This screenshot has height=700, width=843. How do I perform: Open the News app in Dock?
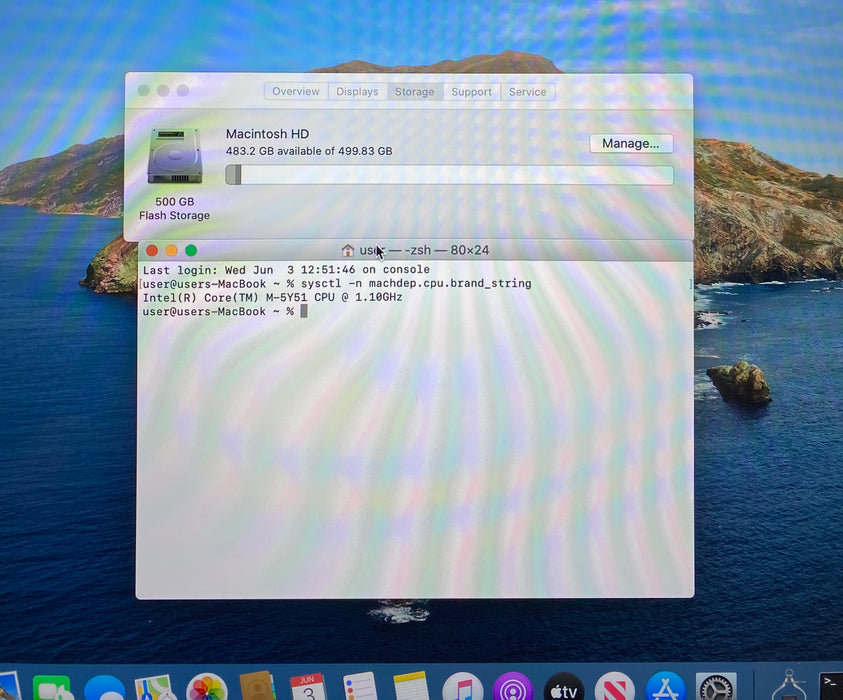pyautogui.click(x=615, y=688)
